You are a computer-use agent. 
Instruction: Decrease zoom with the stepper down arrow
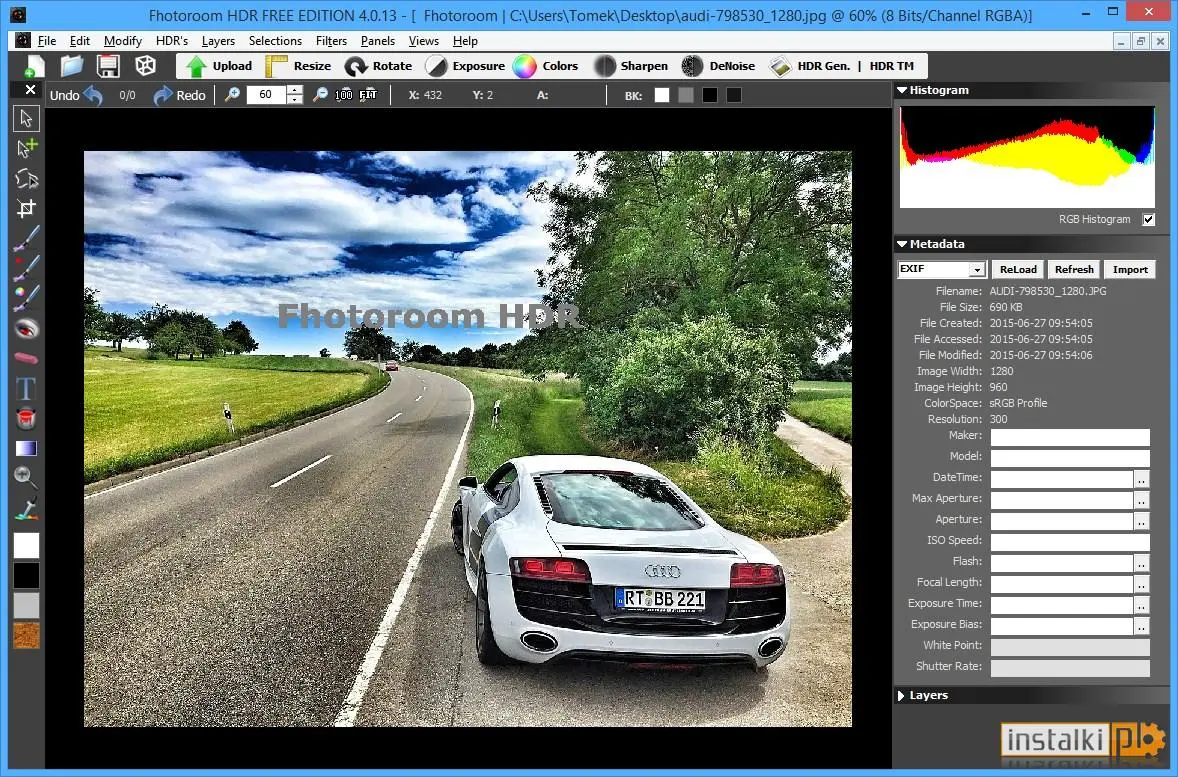click(294, 99)
